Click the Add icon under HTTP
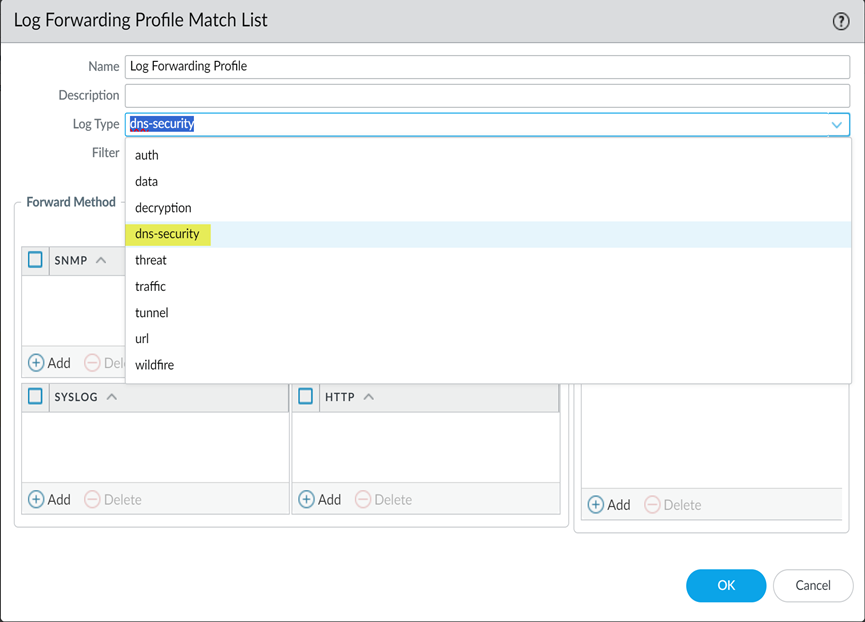The width and height of the screenshot is (865, 622). click(x=307, y=499)
